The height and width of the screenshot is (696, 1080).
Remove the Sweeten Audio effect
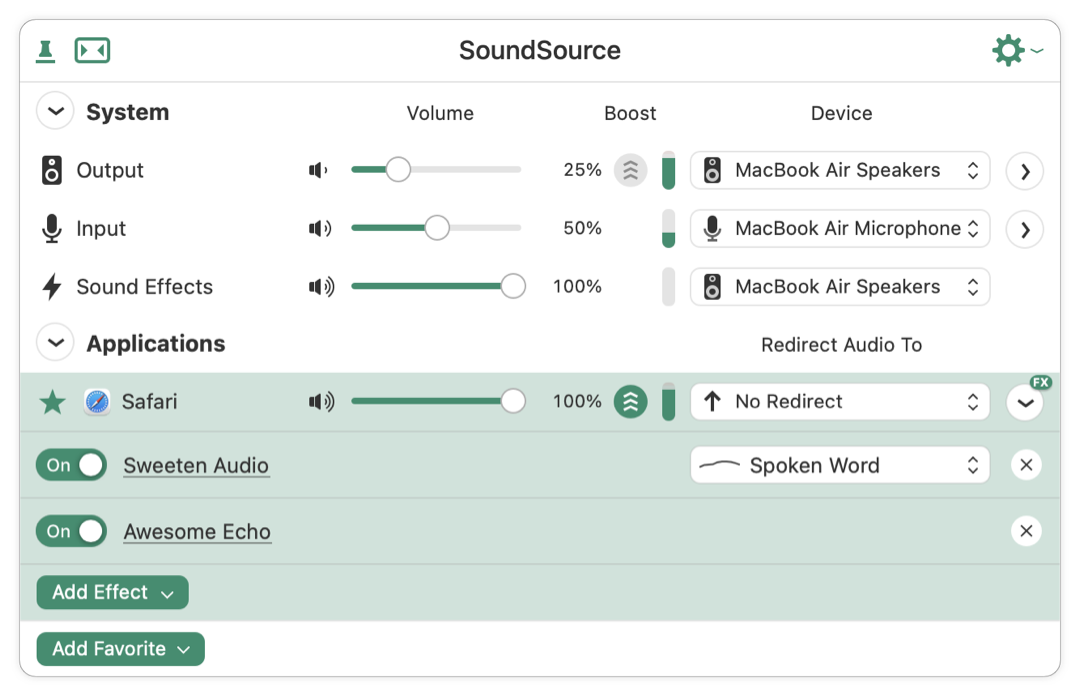pos(1026,465)
